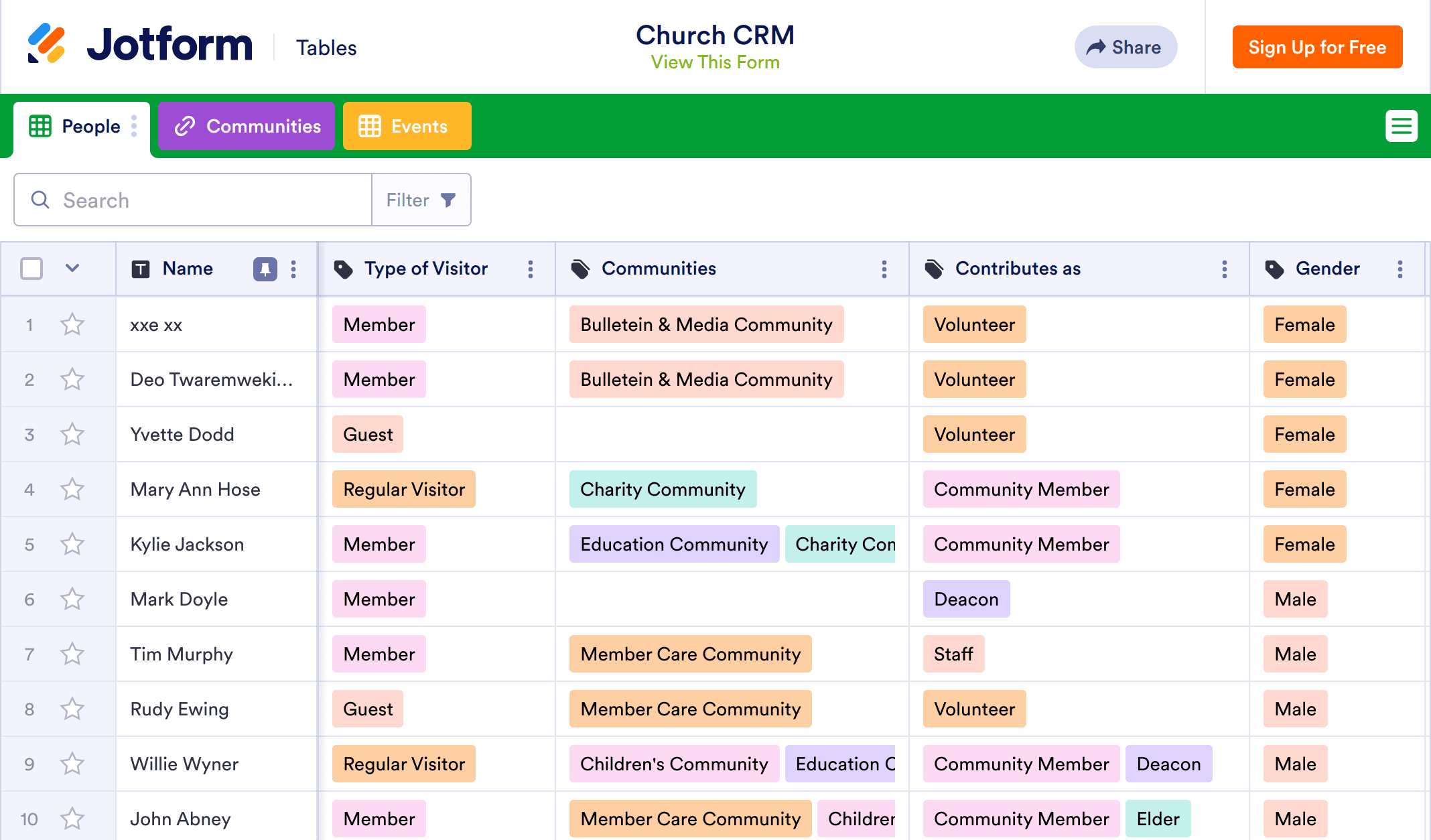Open Gender column three-dot menu
This screenshot has height=840, width=1431.
(1400, 269)
